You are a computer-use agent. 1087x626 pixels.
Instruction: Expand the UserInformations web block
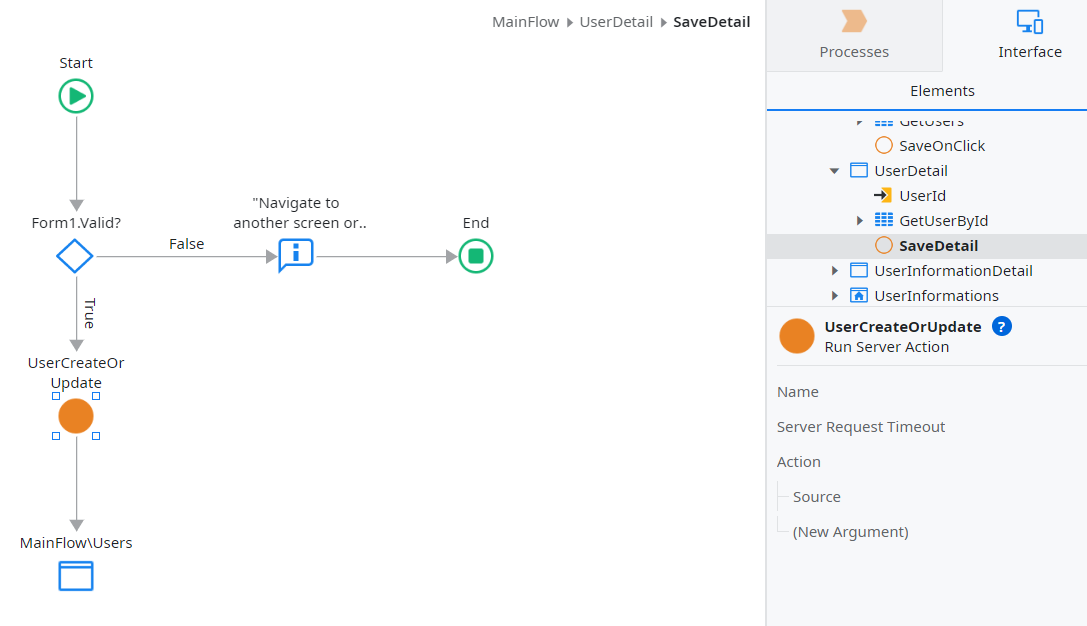tap(835, 295)
